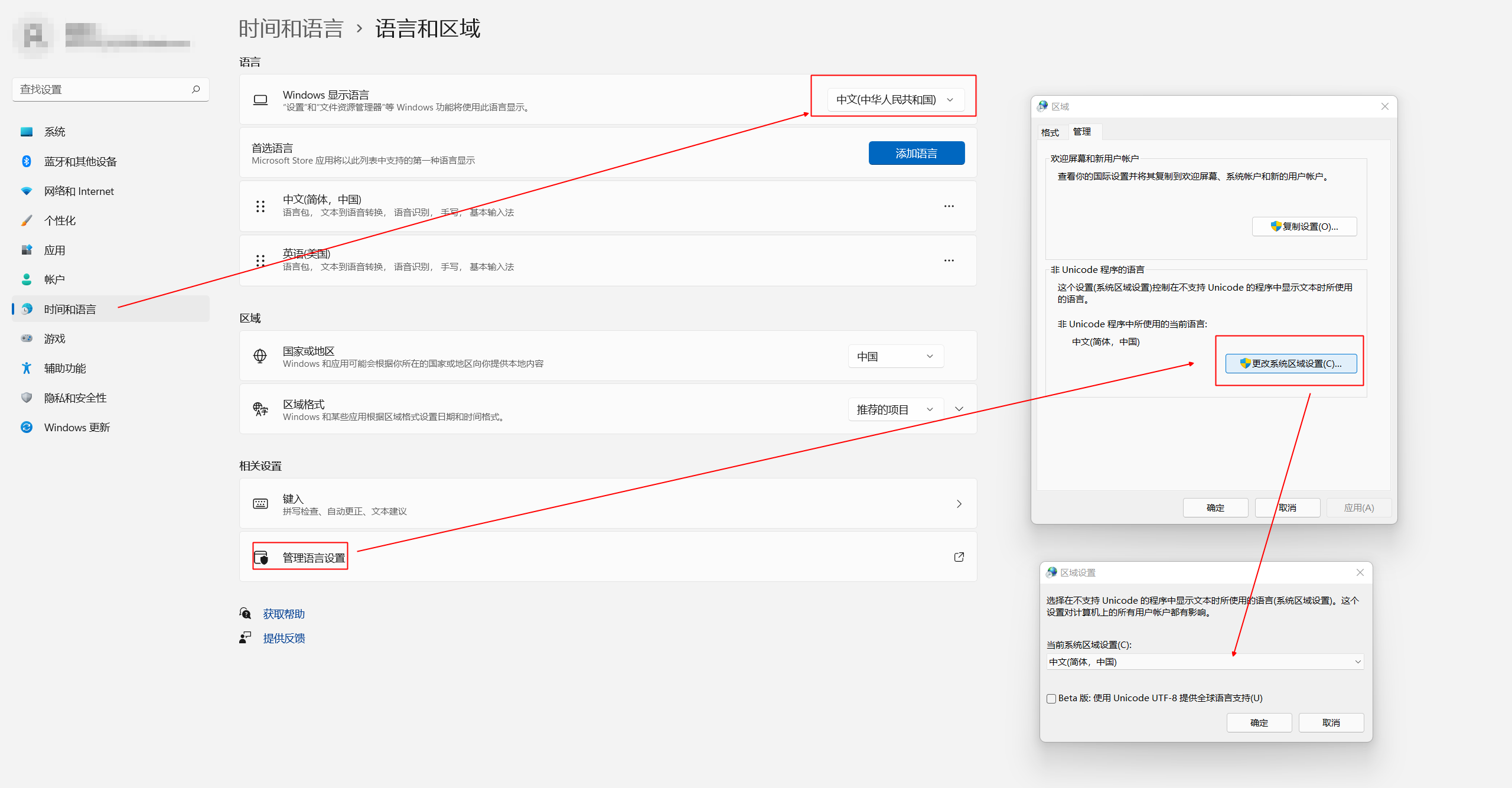Click 复制设置(O)... button

[1304, 227]
